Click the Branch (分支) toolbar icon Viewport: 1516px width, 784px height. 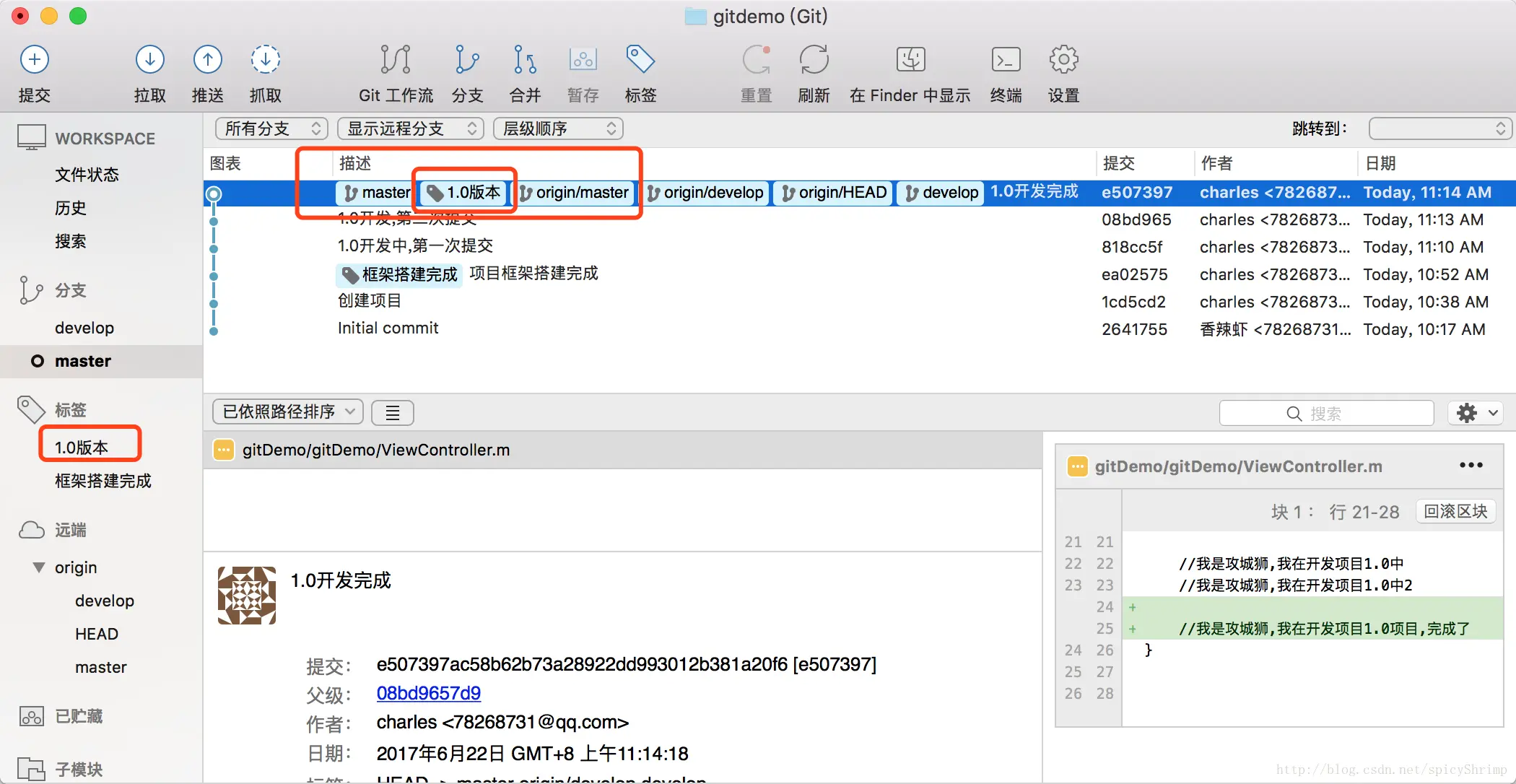467,60
